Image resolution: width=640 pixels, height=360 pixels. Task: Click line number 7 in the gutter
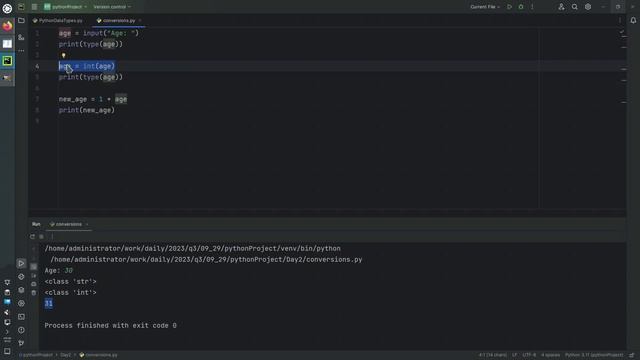[37, 99]
